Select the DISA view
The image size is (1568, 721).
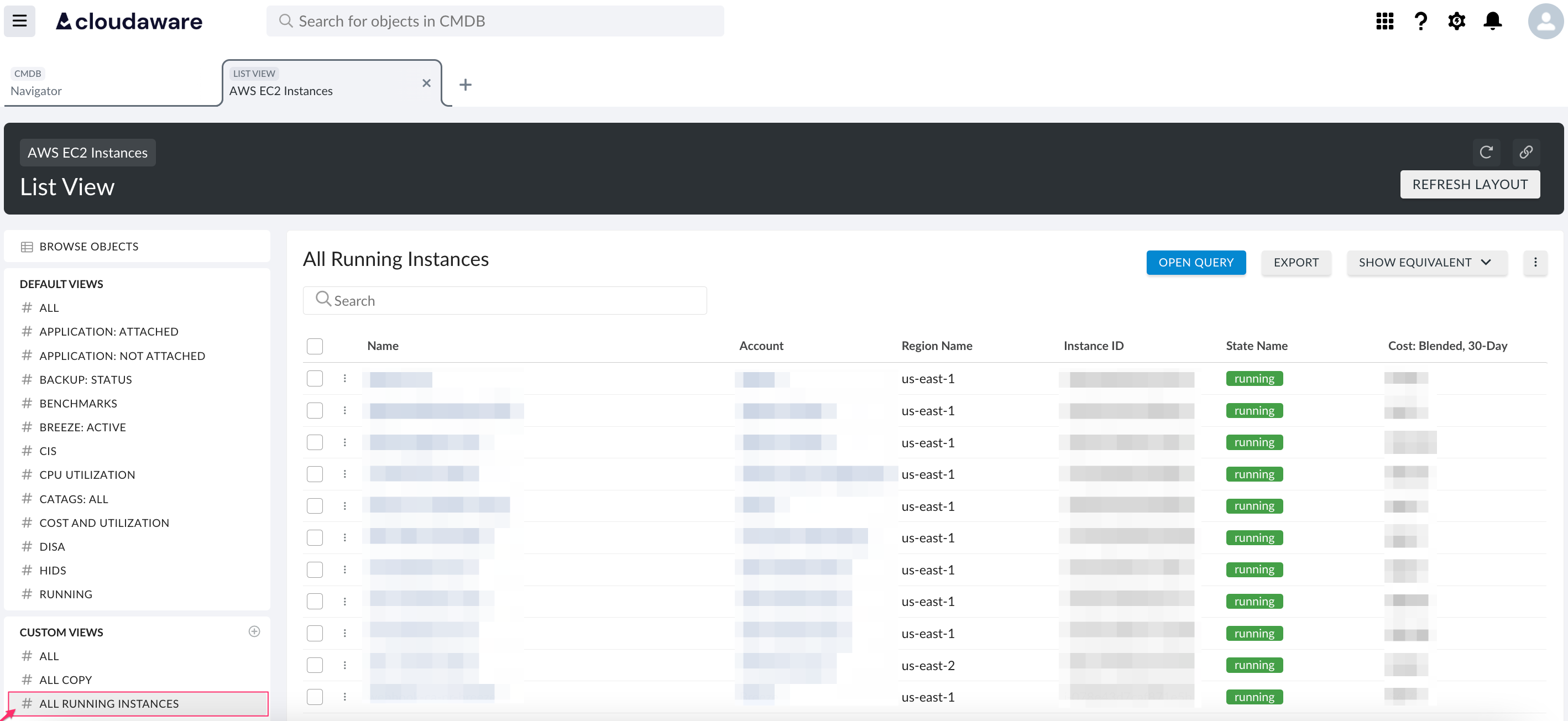tap(53, 546)
